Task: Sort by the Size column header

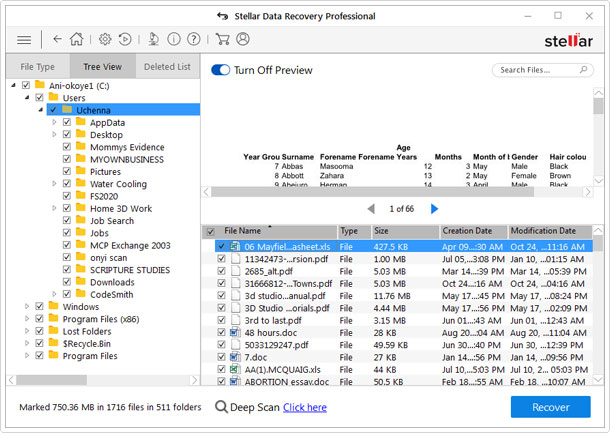Action: (x=405, y=231)
